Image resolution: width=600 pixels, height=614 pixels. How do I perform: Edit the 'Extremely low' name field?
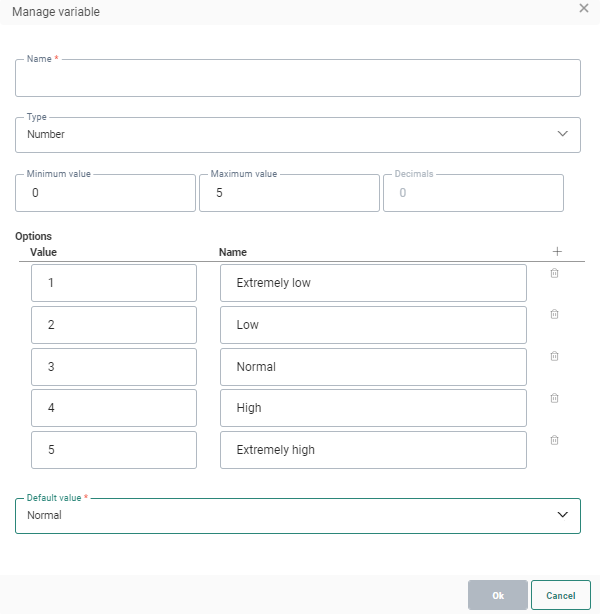pyautogui.click(x=373, y=283)
